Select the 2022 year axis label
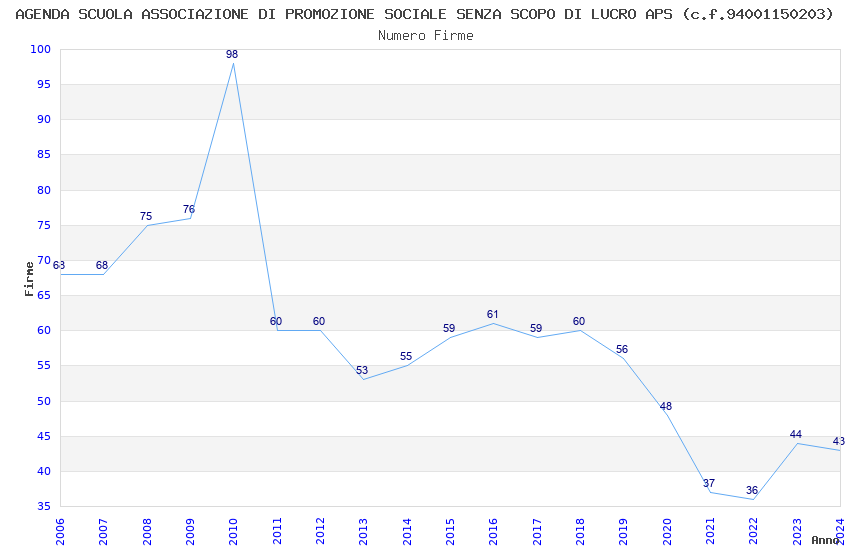850x550 pixels. (754, 531)
